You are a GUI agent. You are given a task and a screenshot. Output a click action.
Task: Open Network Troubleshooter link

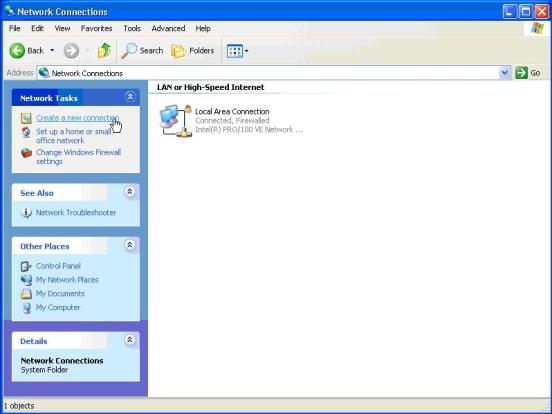click(76, 213)
